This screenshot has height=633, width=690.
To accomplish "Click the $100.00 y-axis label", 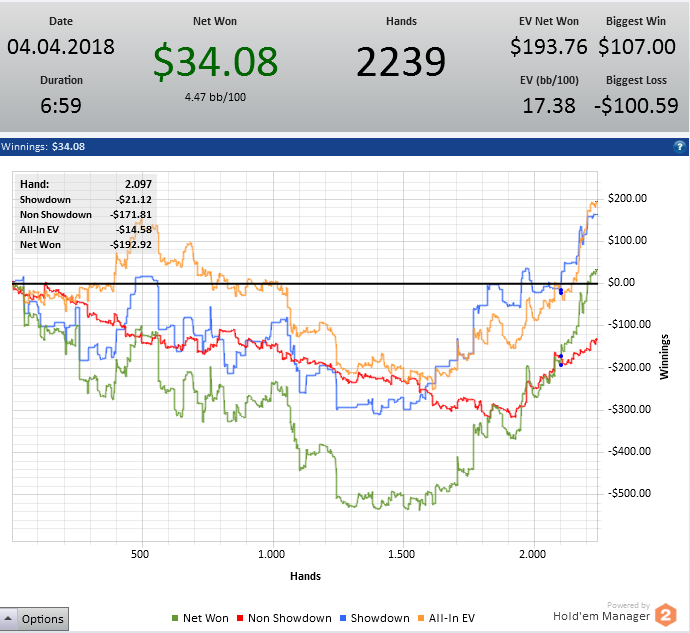I will 627,240.
